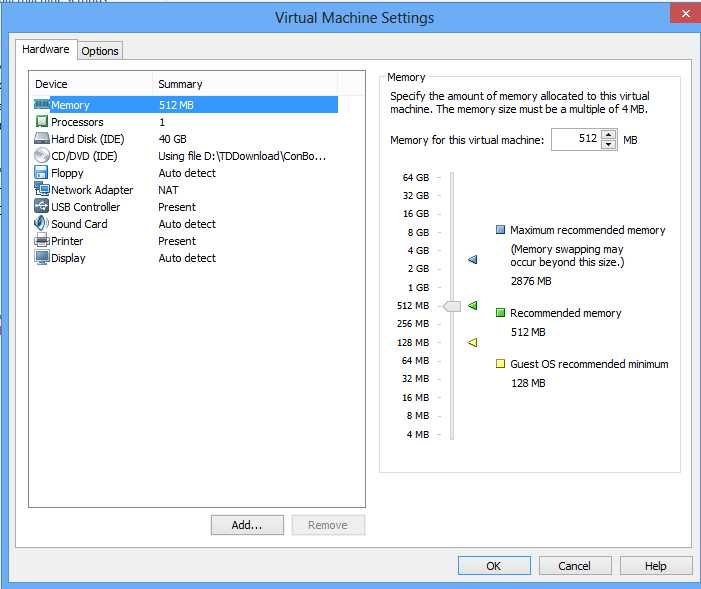701x589 pixels.
Task: Select the USB Controller icon
Action: [42, 207]
